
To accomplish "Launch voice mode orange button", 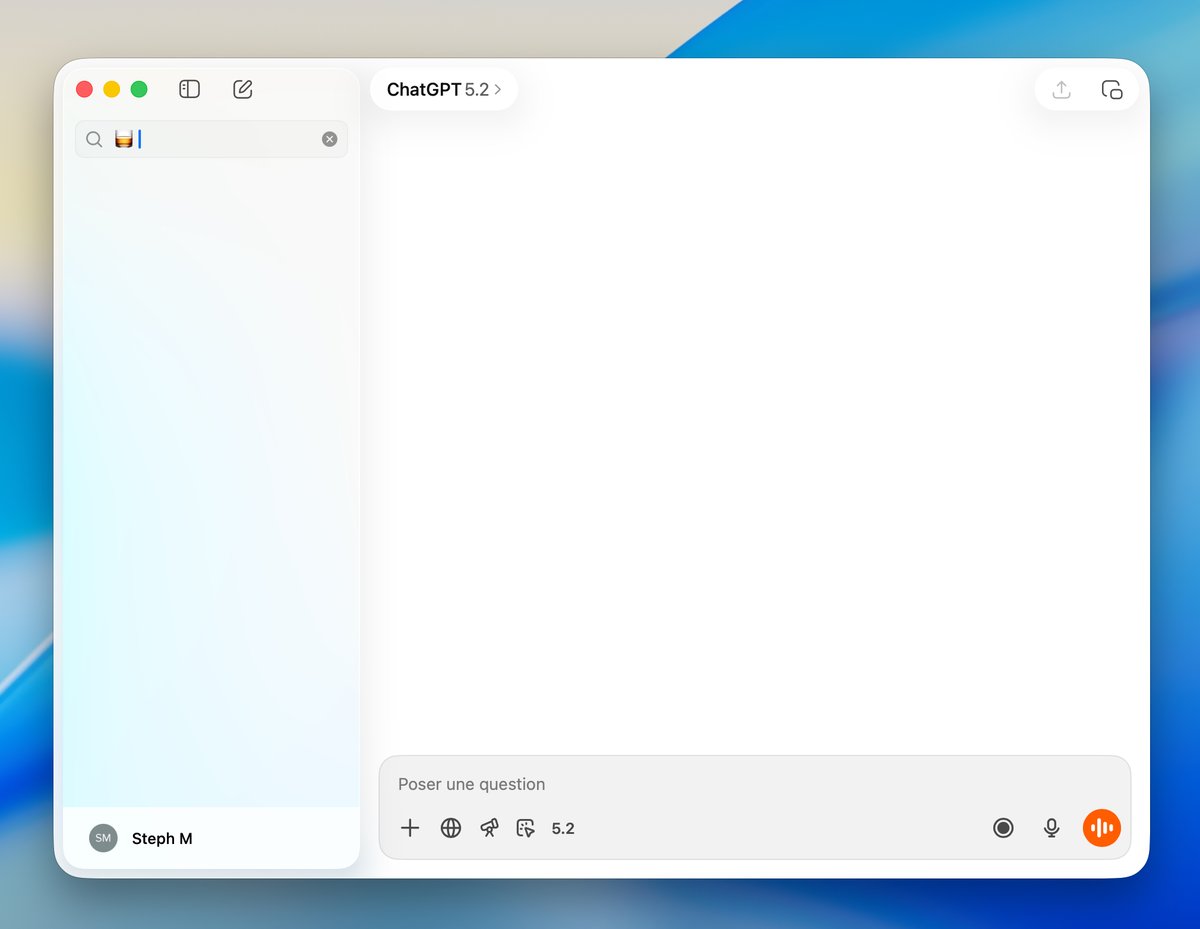I will [1102, 828].
